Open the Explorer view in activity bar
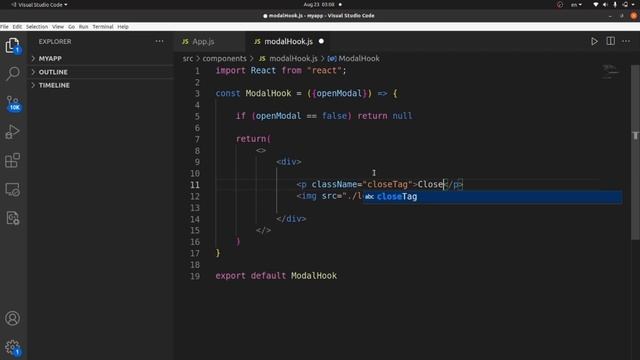Screen dimensions: 640x360 tap(12, 45)
